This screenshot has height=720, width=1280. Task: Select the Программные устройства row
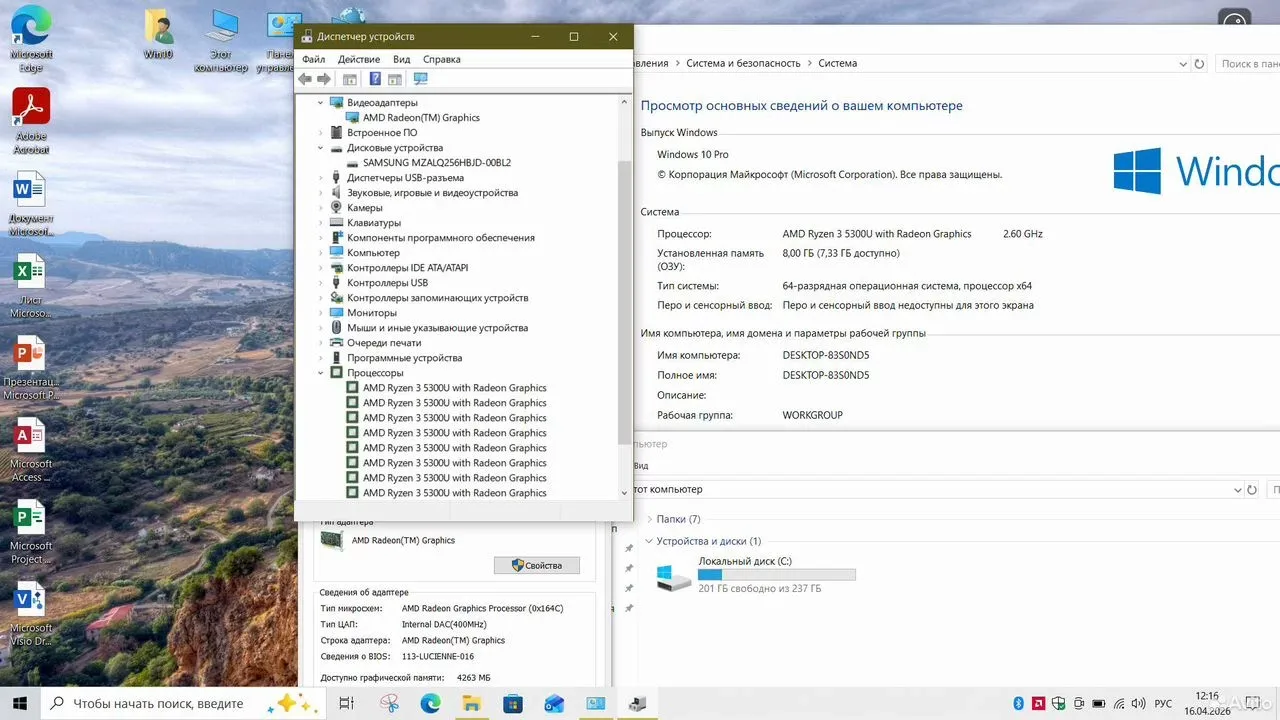[x=404, y=358]
